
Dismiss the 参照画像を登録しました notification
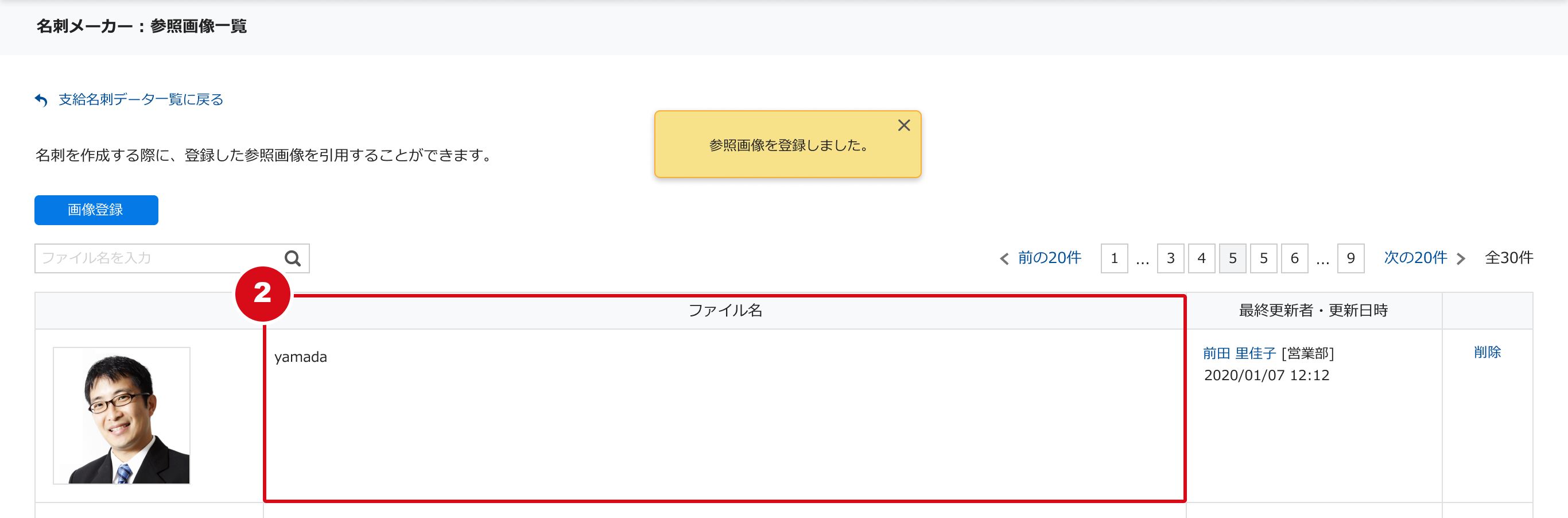coord(903,126)
